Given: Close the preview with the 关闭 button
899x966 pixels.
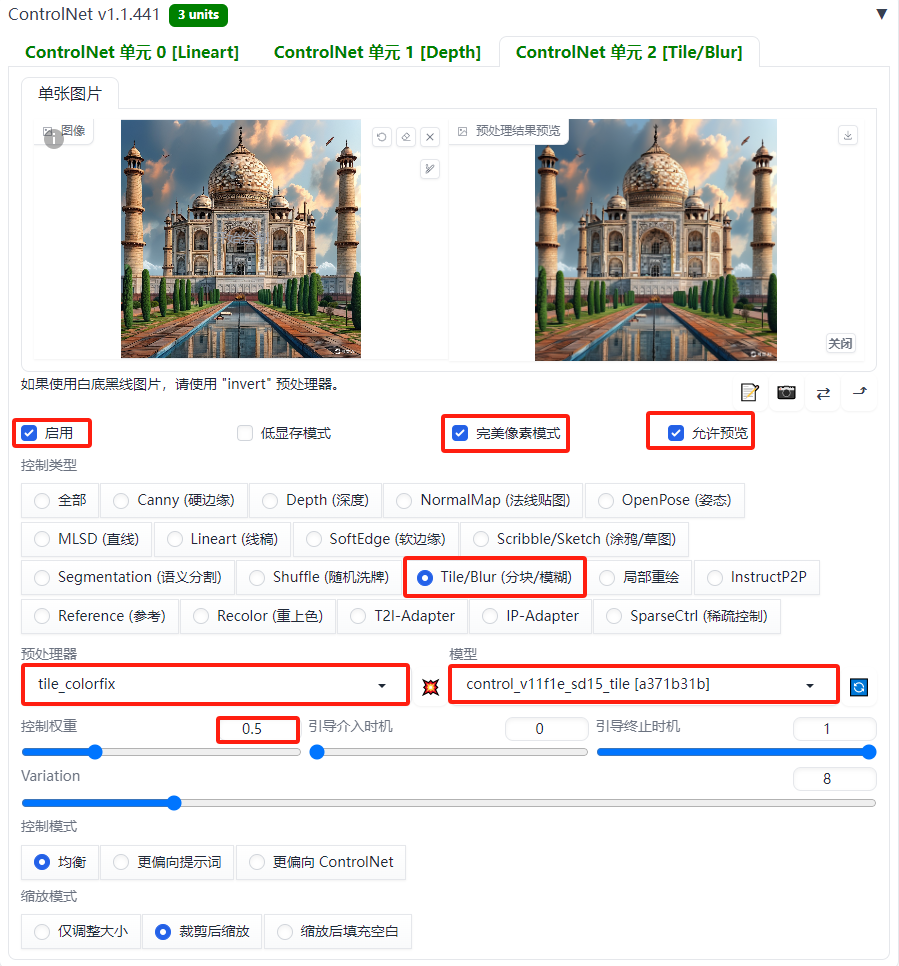Looking at the screenshot, I should [x=840, y=343].
